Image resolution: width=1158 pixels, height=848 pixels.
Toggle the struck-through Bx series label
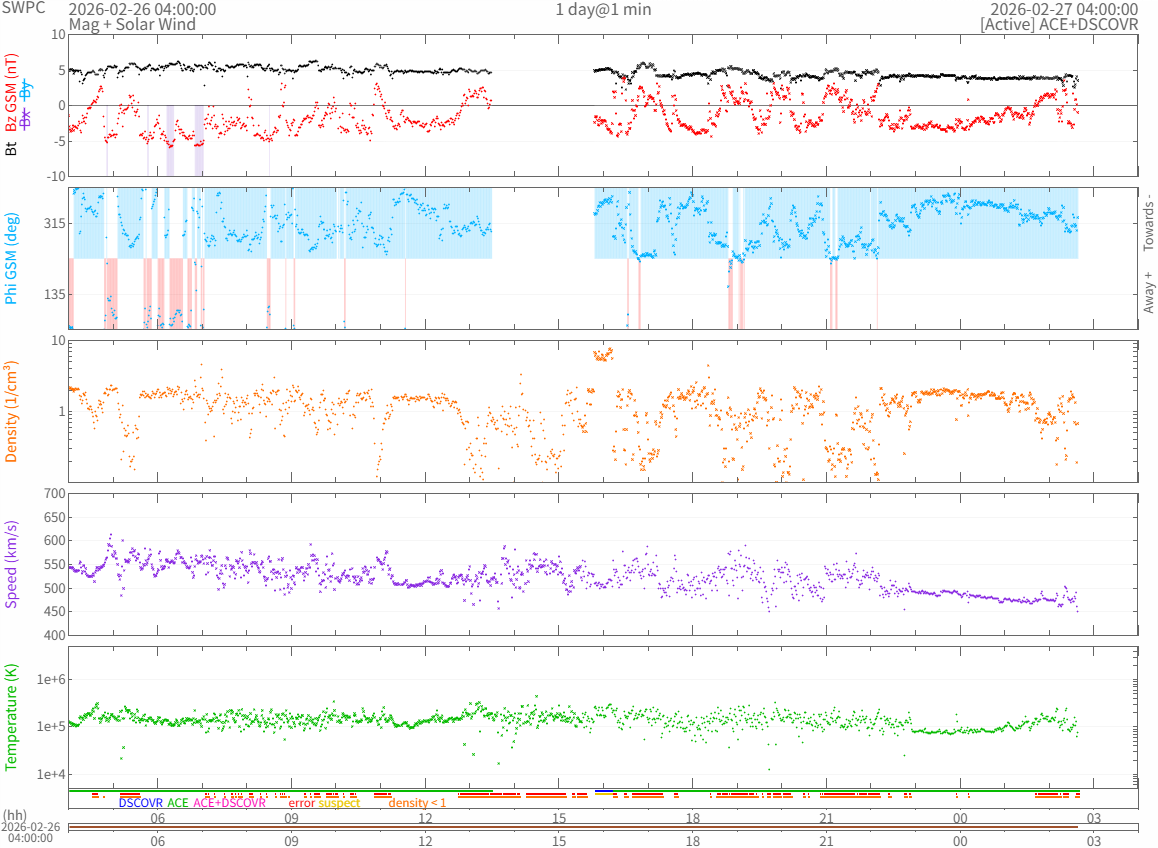[x=27, y=117]
